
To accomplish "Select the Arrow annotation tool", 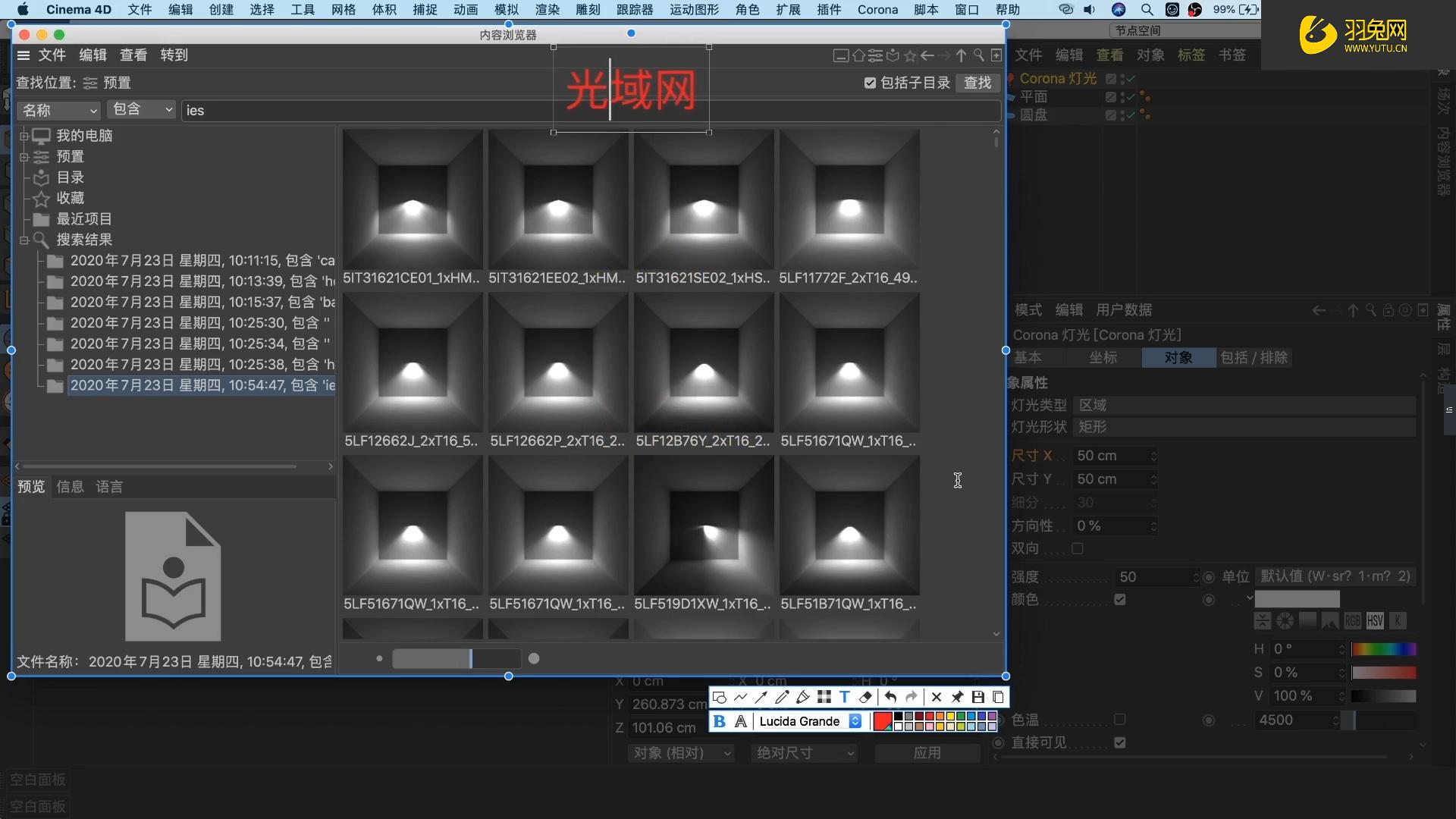I will coord(761,697).
